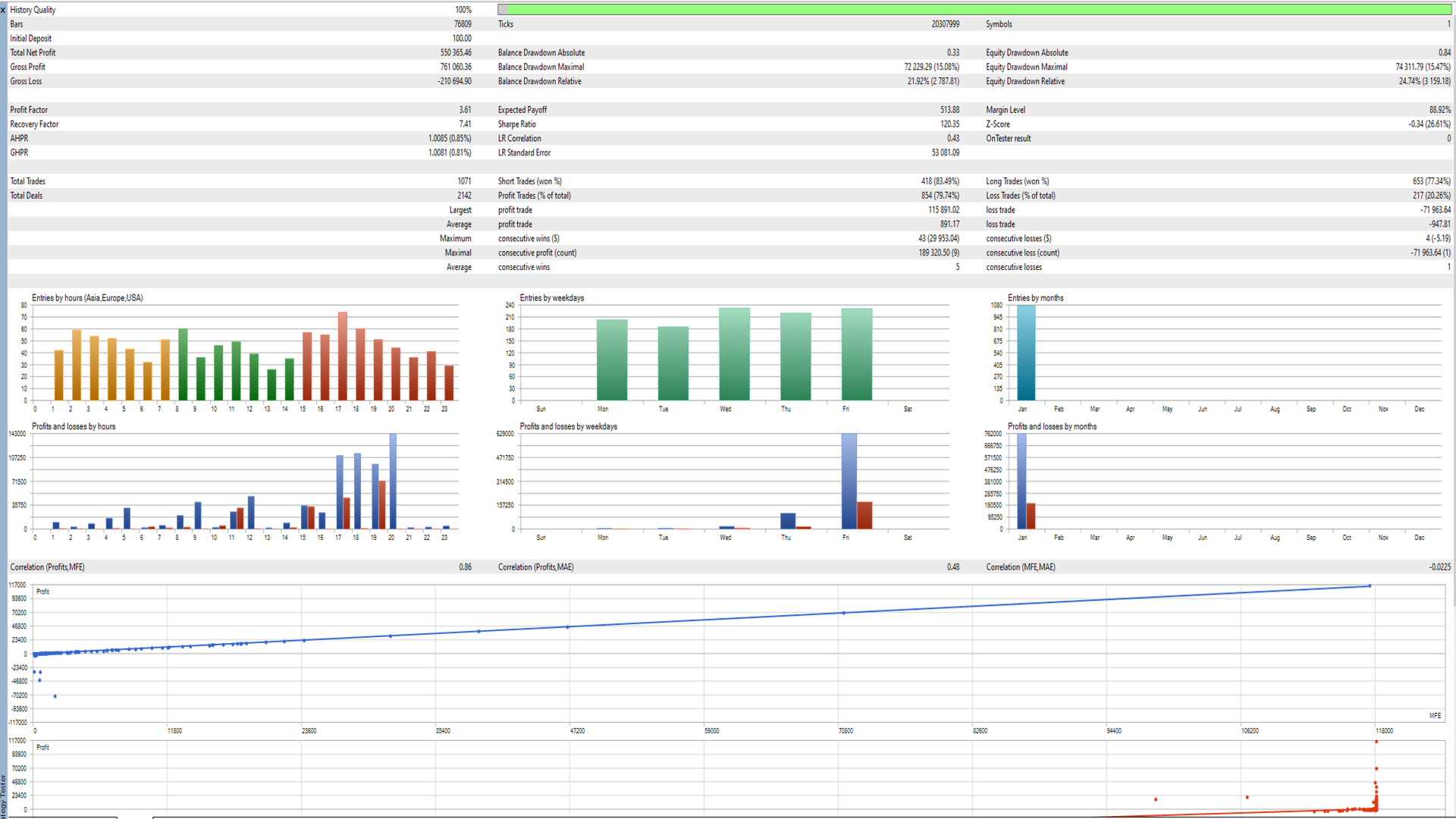Screen dimensions: 1456x819
Task: Select the Sharpe Ratio row label
Action: click(x=516, y=124)
